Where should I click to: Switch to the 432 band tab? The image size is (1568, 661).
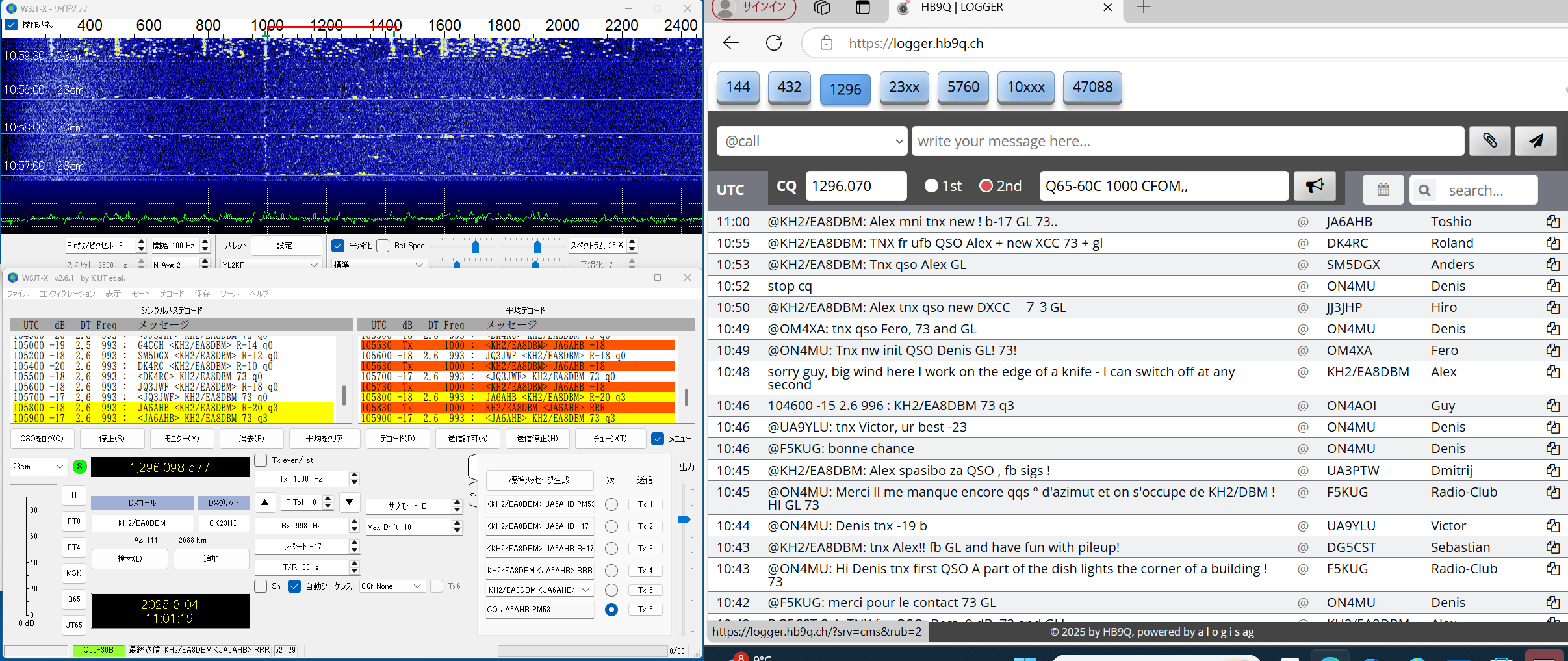click(x=789, y=87)
